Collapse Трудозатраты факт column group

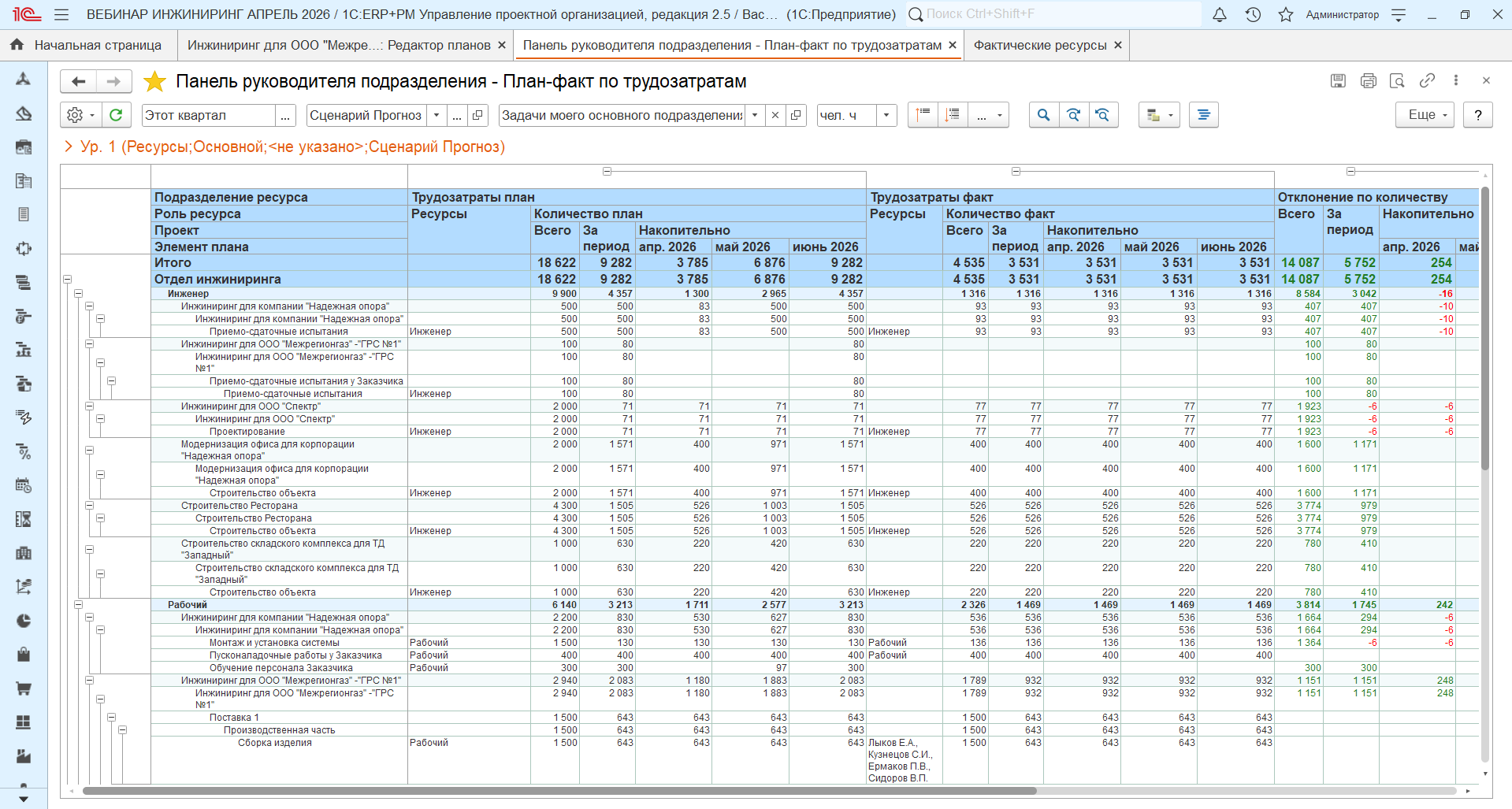pyautogui.click(x=1016, y=171)
